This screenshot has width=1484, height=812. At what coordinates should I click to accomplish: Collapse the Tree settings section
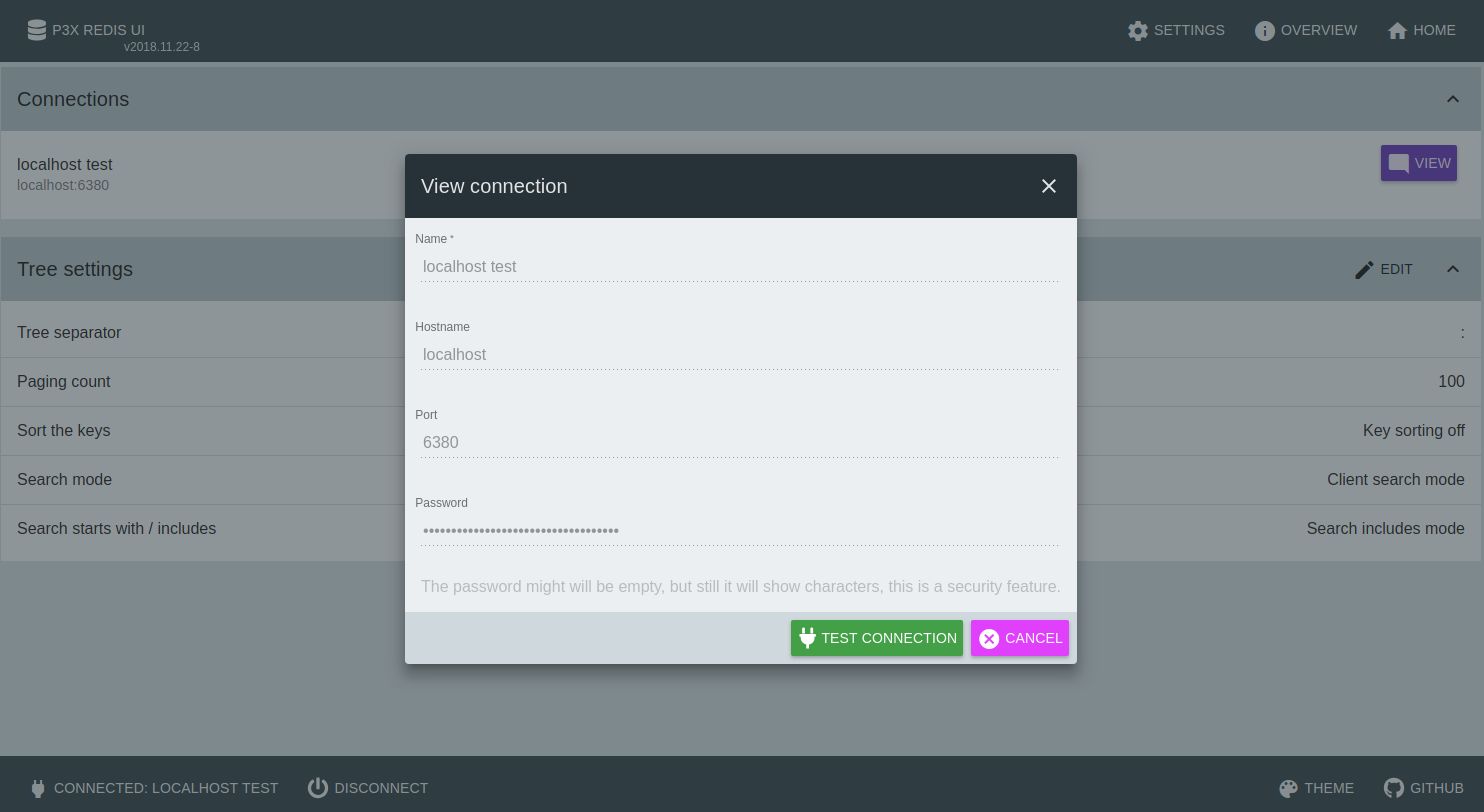1453,269
